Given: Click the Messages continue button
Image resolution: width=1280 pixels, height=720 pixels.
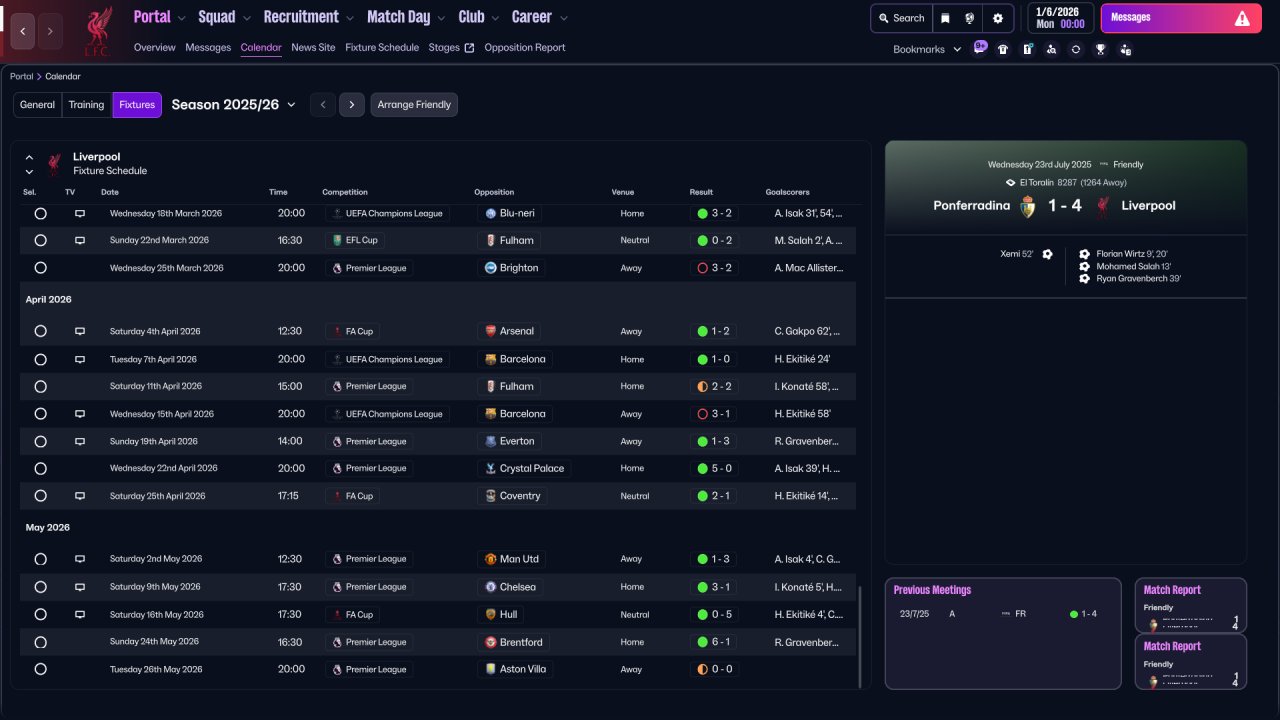Looking at the screenshot, I should coord(1181,18).
